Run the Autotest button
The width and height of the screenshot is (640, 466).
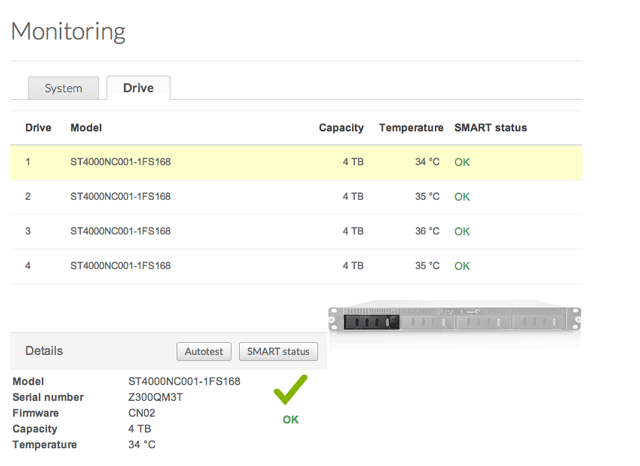205,352
